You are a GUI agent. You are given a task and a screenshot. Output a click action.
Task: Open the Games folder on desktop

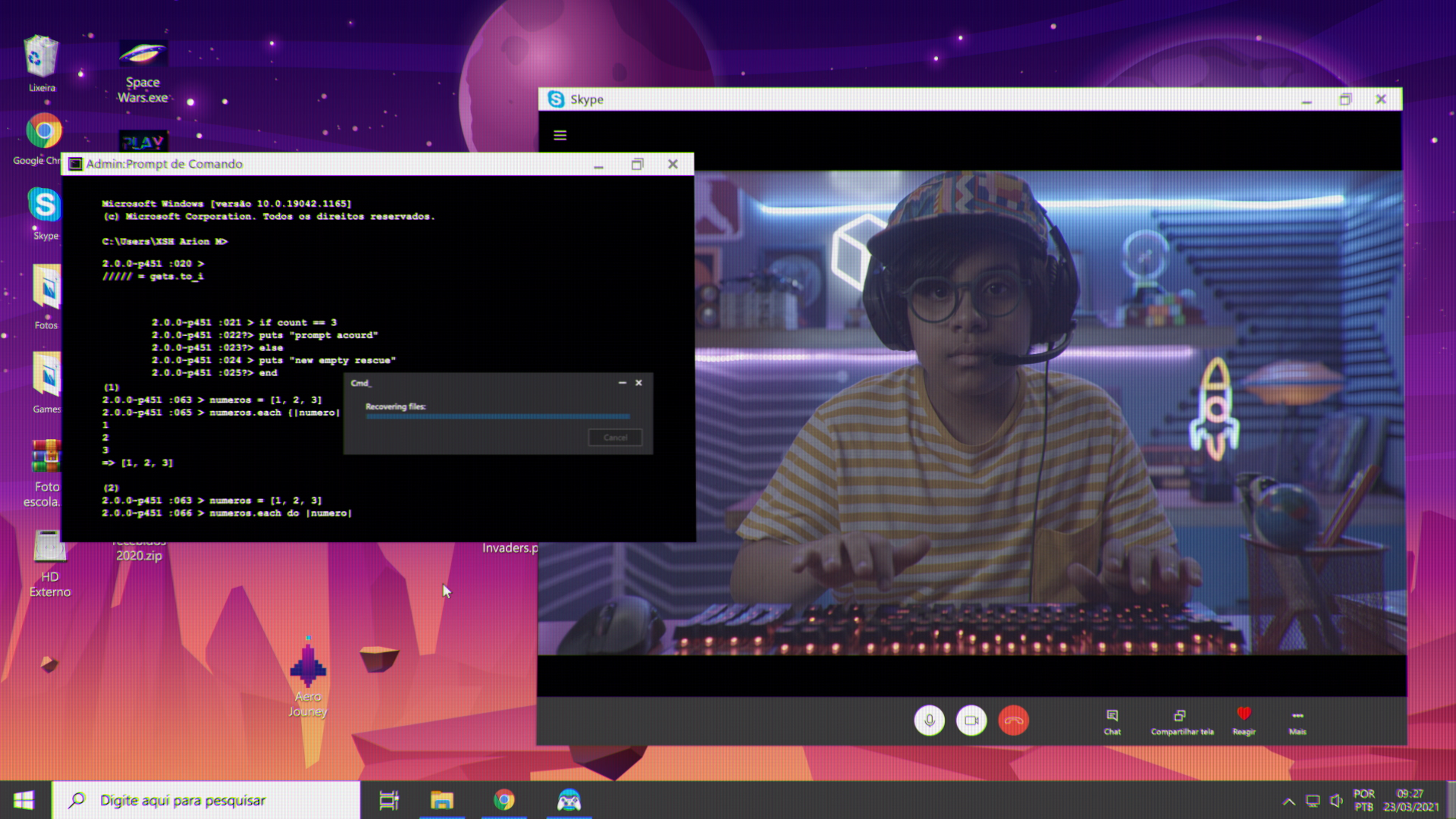[46, 383]
